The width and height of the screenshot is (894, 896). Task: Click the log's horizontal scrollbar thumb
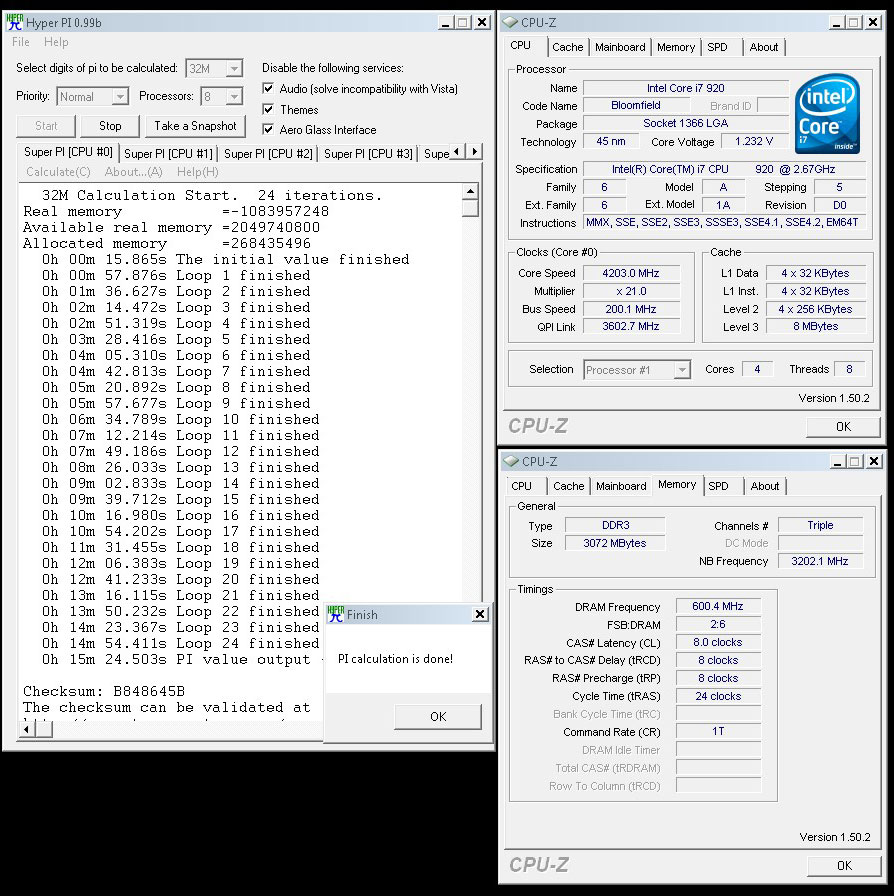coord(44,729)
